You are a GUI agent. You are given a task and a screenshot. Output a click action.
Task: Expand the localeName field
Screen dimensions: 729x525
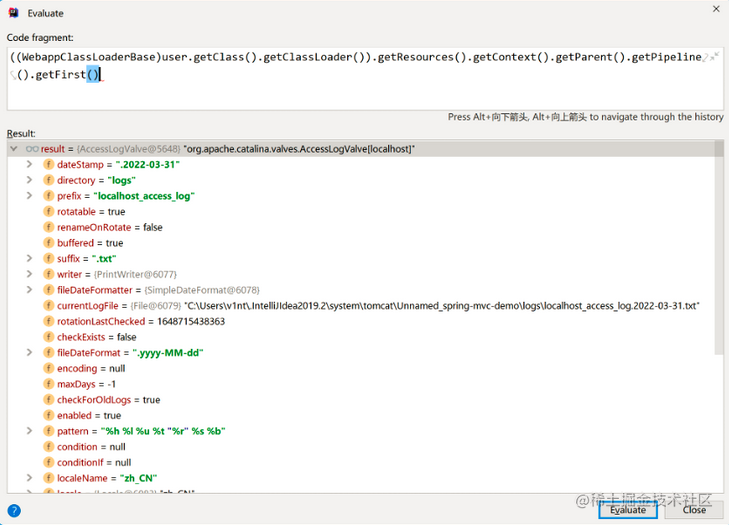click(29, 478)
